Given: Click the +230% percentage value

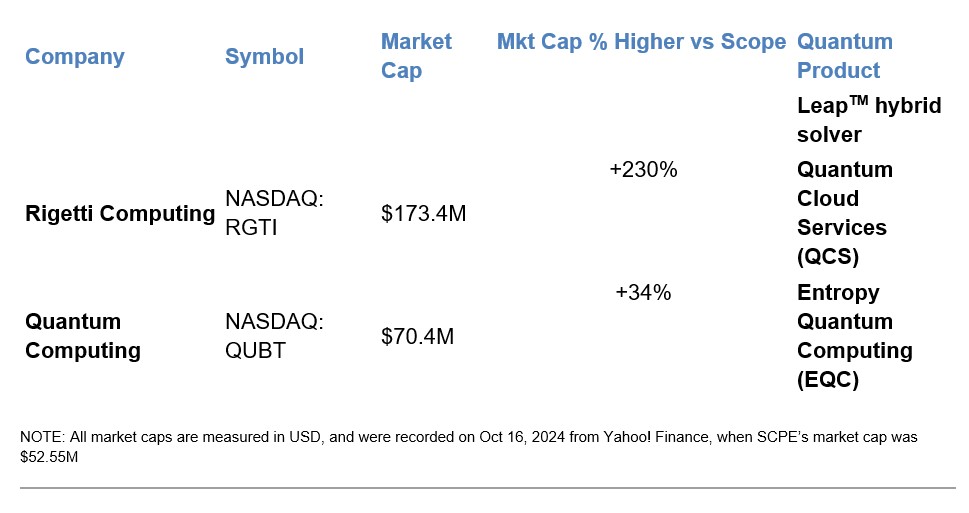Looking at the screenshot, I should (643, 170).
